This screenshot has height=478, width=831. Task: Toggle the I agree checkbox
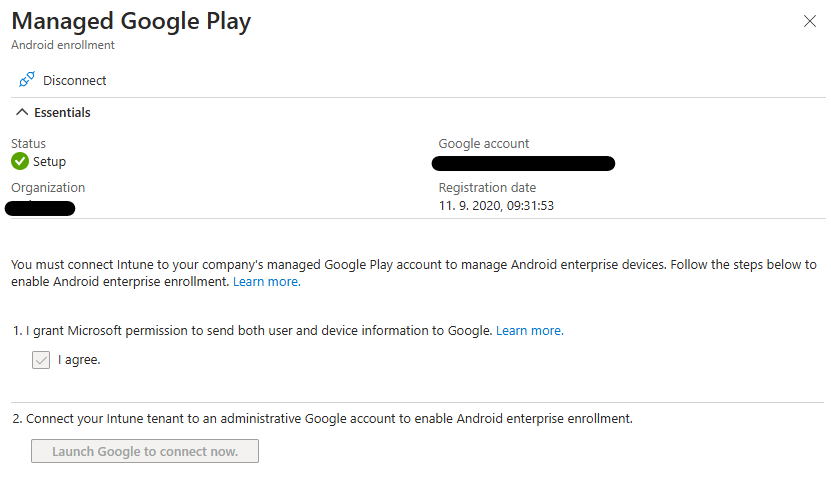41,360
